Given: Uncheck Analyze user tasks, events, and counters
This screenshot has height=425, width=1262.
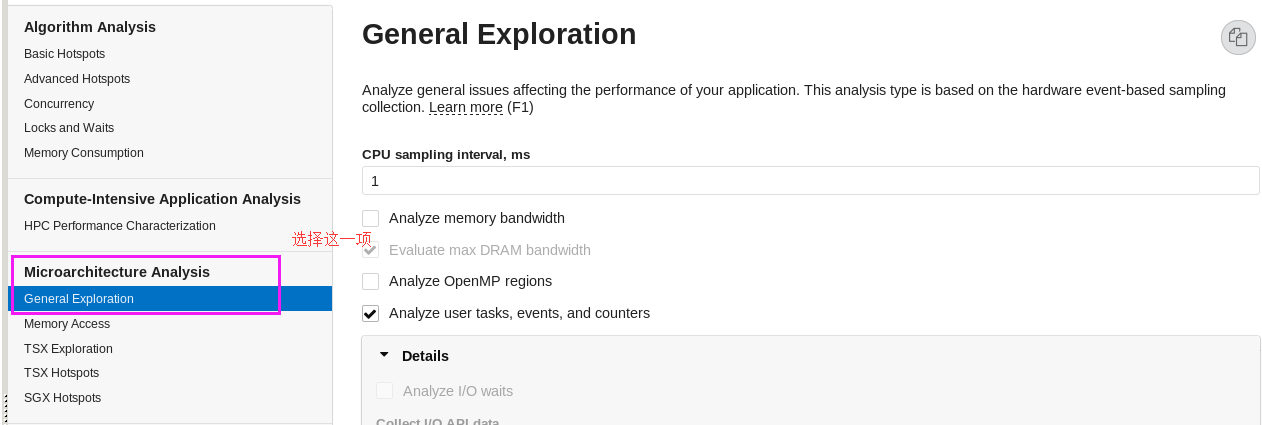Looking at the screenshot, I should (x=371, y=313).
